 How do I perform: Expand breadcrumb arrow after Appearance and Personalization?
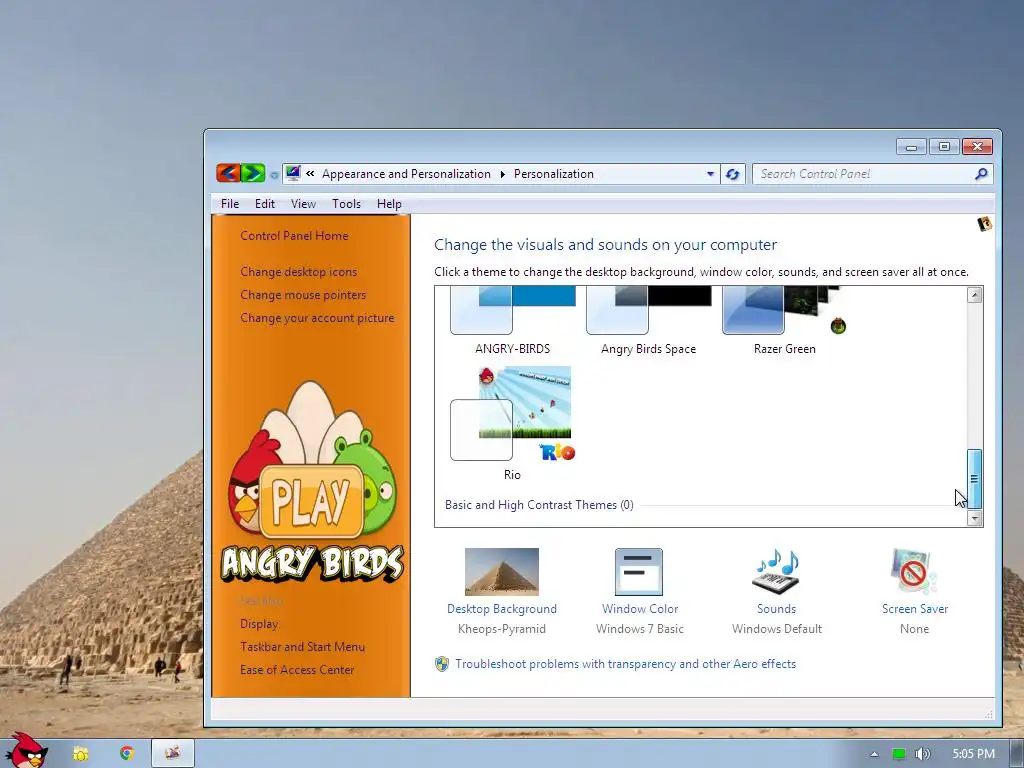click(502, 174)
